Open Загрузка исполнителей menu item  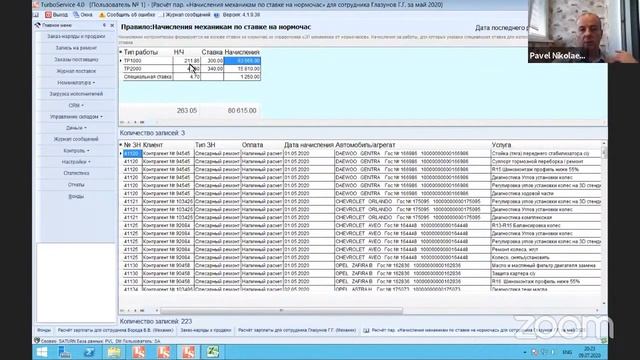pyautogui.click(x=76, y=94)
